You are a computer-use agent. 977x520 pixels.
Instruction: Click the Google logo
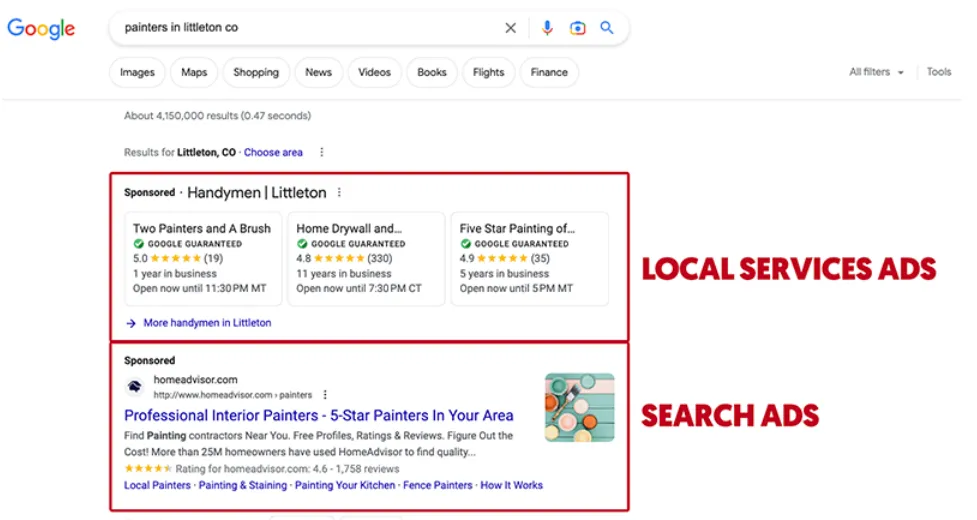tap(41, 29)
